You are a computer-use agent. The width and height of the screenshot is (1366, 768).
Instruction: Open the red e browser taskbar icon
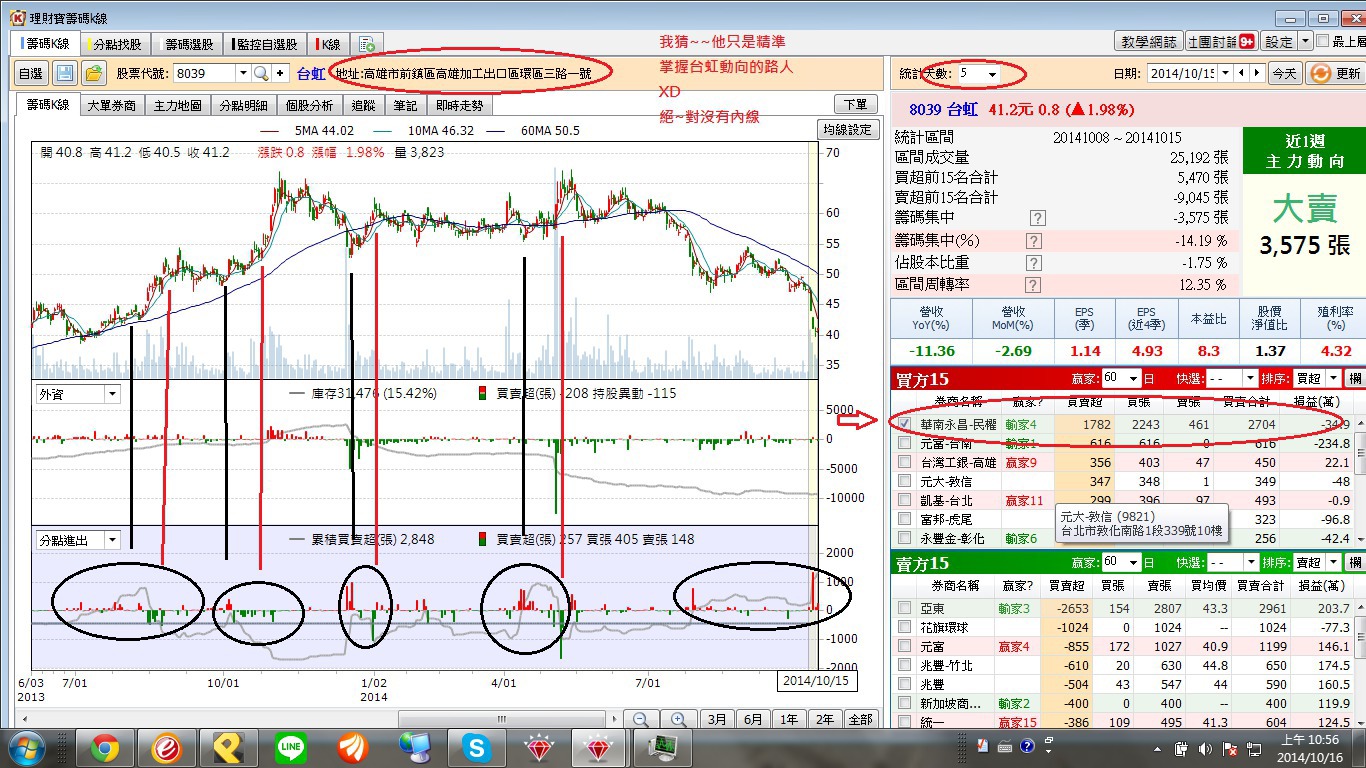pos(167,747)
